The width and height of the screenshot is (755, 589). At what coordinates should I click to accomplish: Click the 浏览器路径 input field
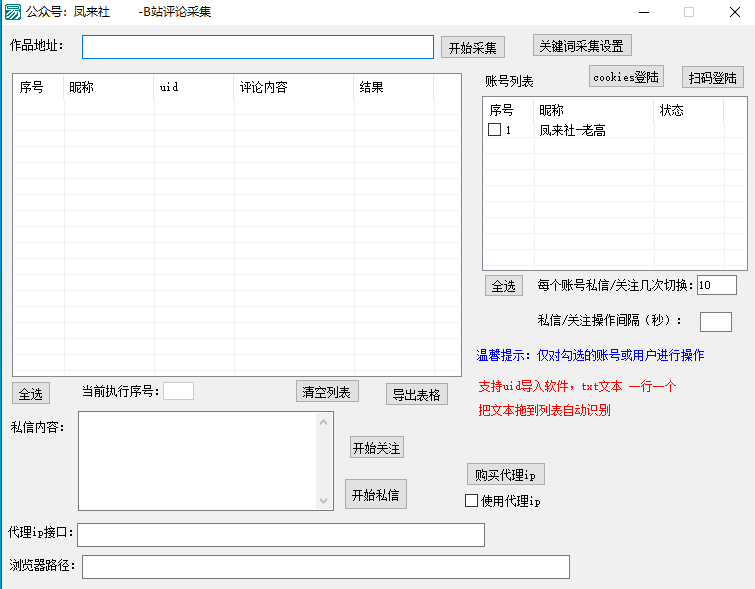[x=325, y=567]
